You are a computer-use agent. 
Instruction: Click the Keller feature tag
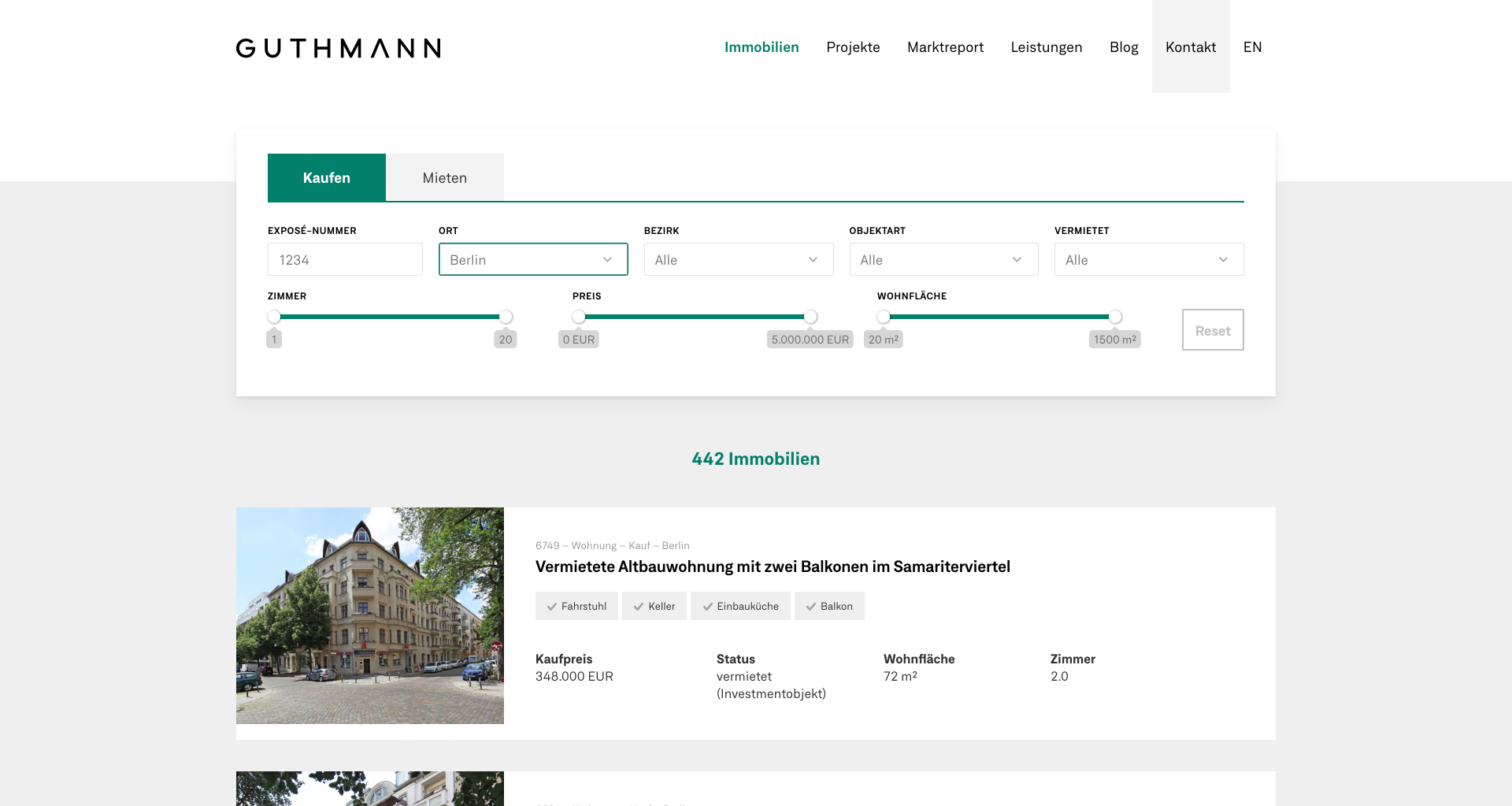[x=654, y=606]
